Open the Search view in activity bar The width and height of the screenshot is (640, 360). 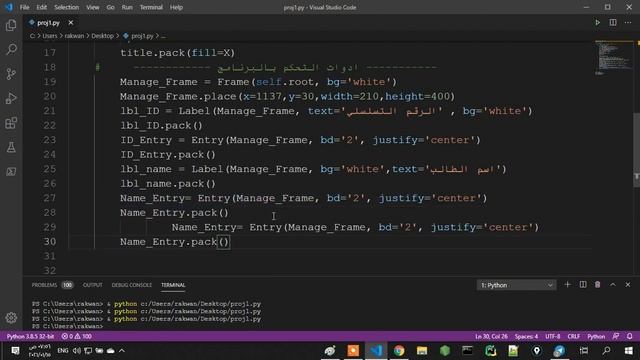(x=11, y=49)
